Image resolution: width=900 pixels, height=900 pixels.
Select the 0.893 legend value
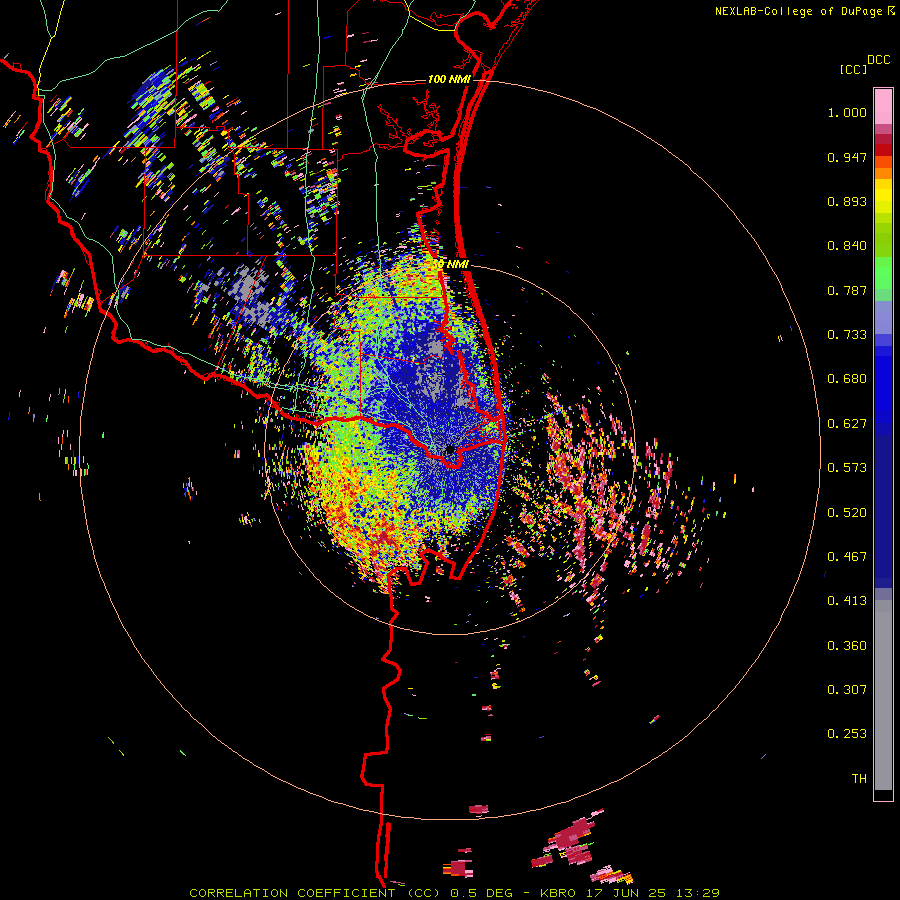click(847, 201)
